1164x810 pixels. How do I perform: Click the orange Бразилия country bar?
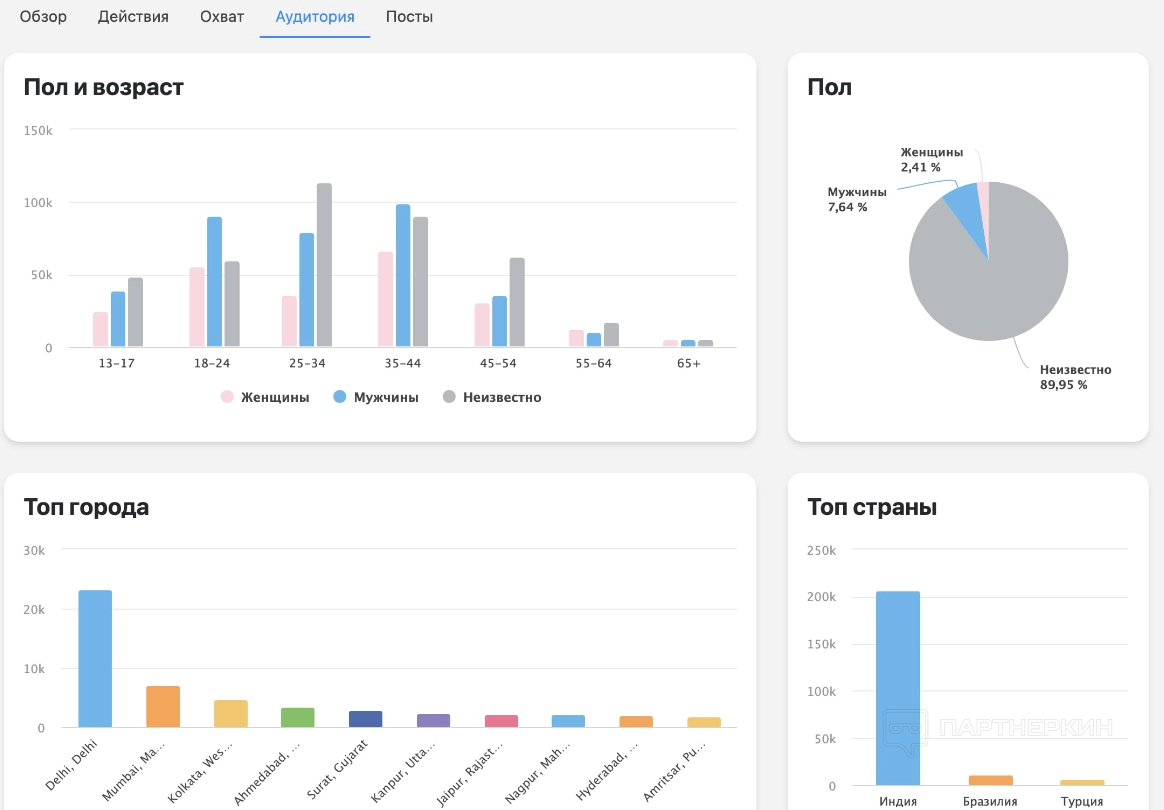tap(990, 780)
